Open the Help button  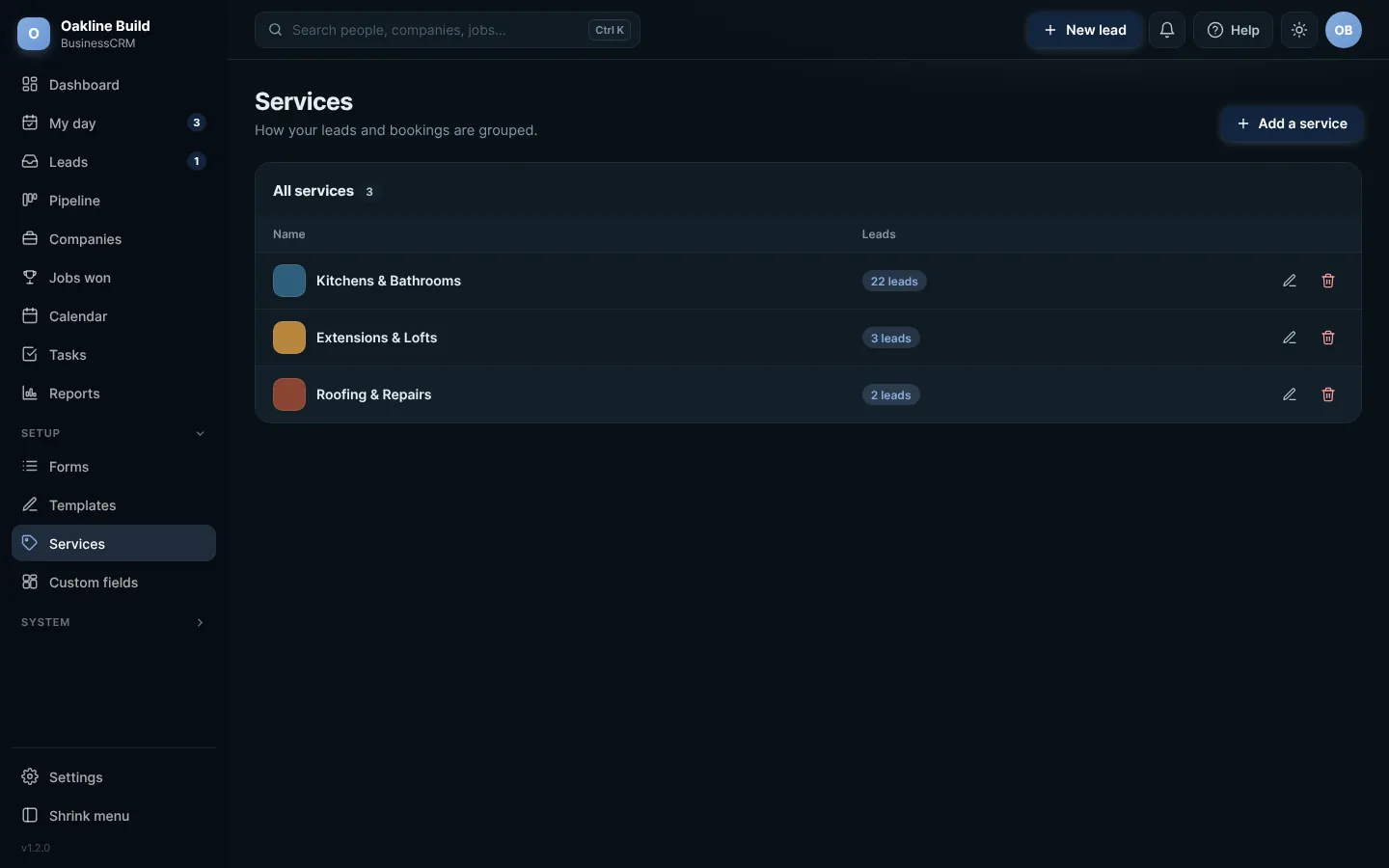pos(1233,30)
